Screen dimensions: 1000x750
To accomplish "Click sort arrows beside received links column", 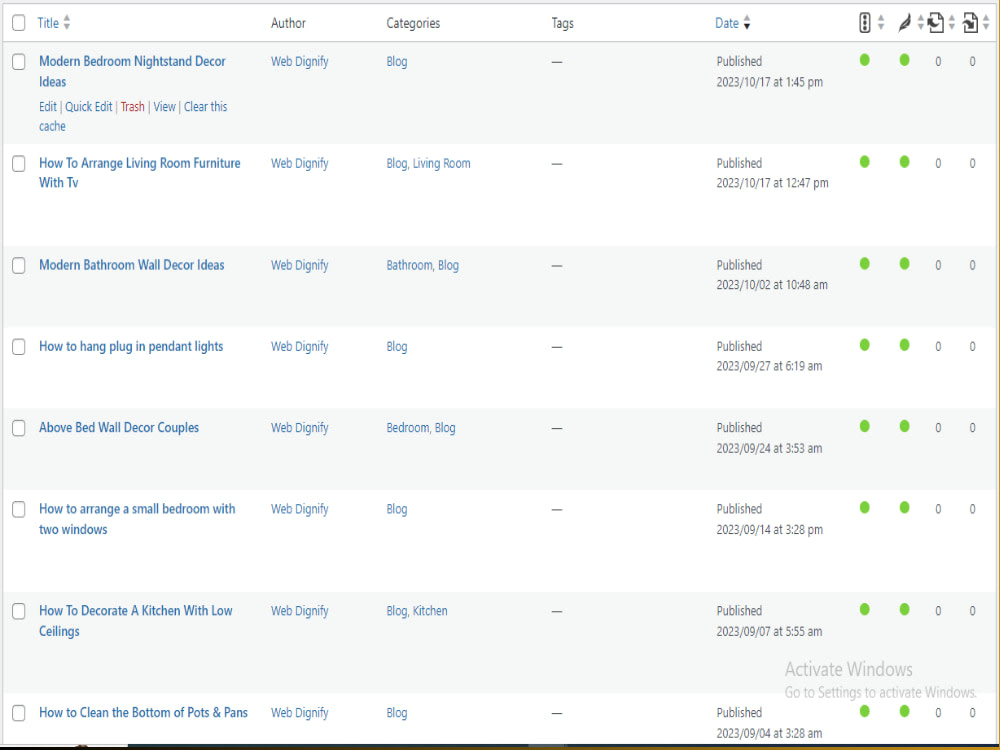I will pyautogui.click(x=986, y=23).
